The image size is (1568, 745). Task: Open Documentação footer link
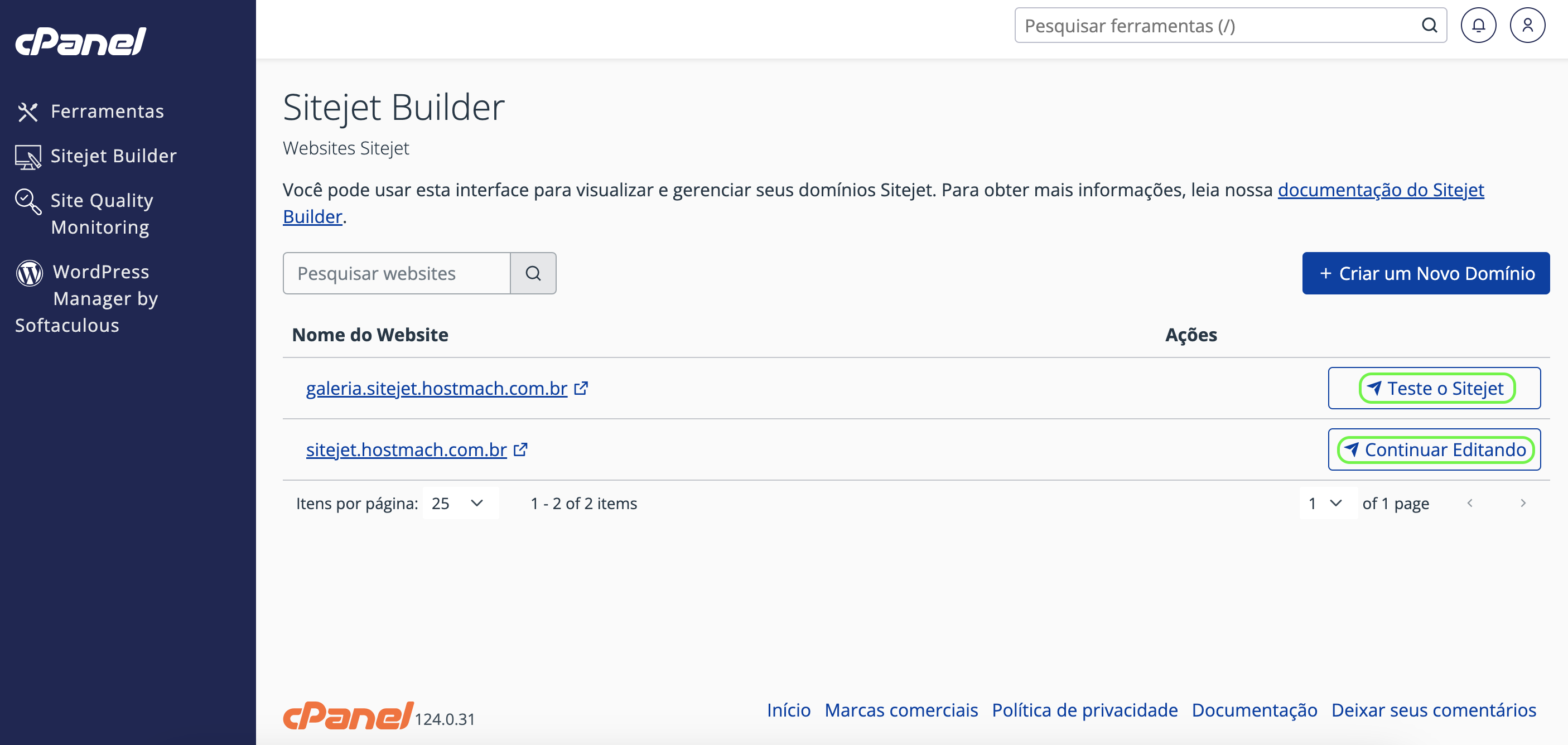coord(1255,710)
